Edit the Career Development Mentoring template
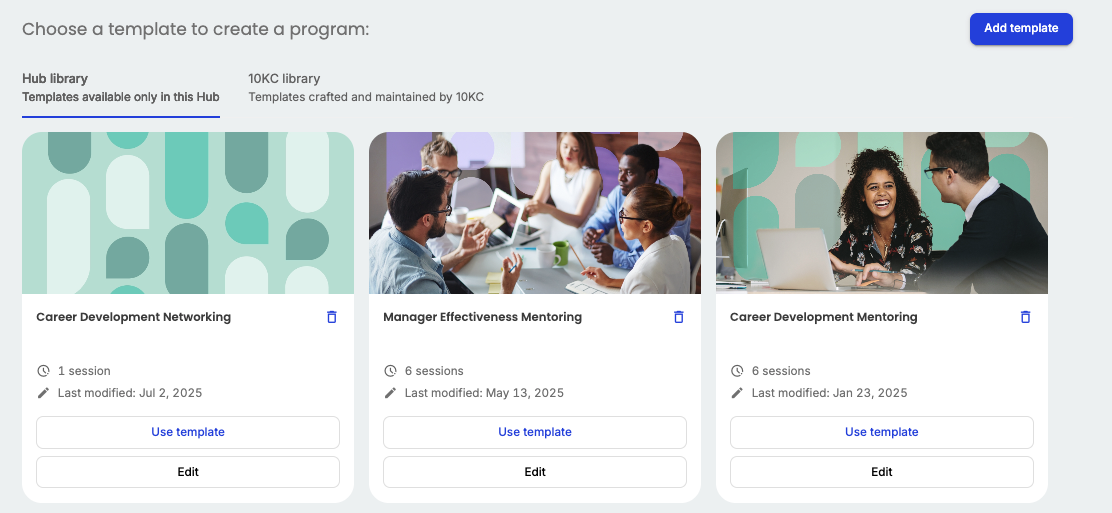Screen dimensions: 1112x513 pyautogui.click(x=881, y=472)
